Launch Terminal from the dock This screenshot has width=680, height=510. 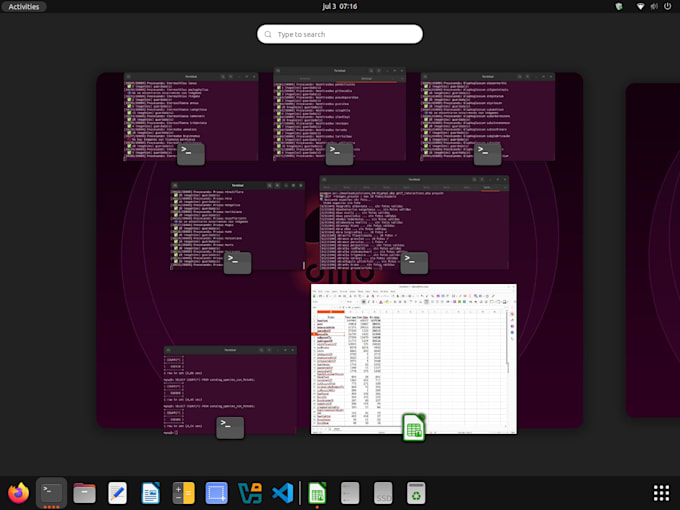[51, 493]
